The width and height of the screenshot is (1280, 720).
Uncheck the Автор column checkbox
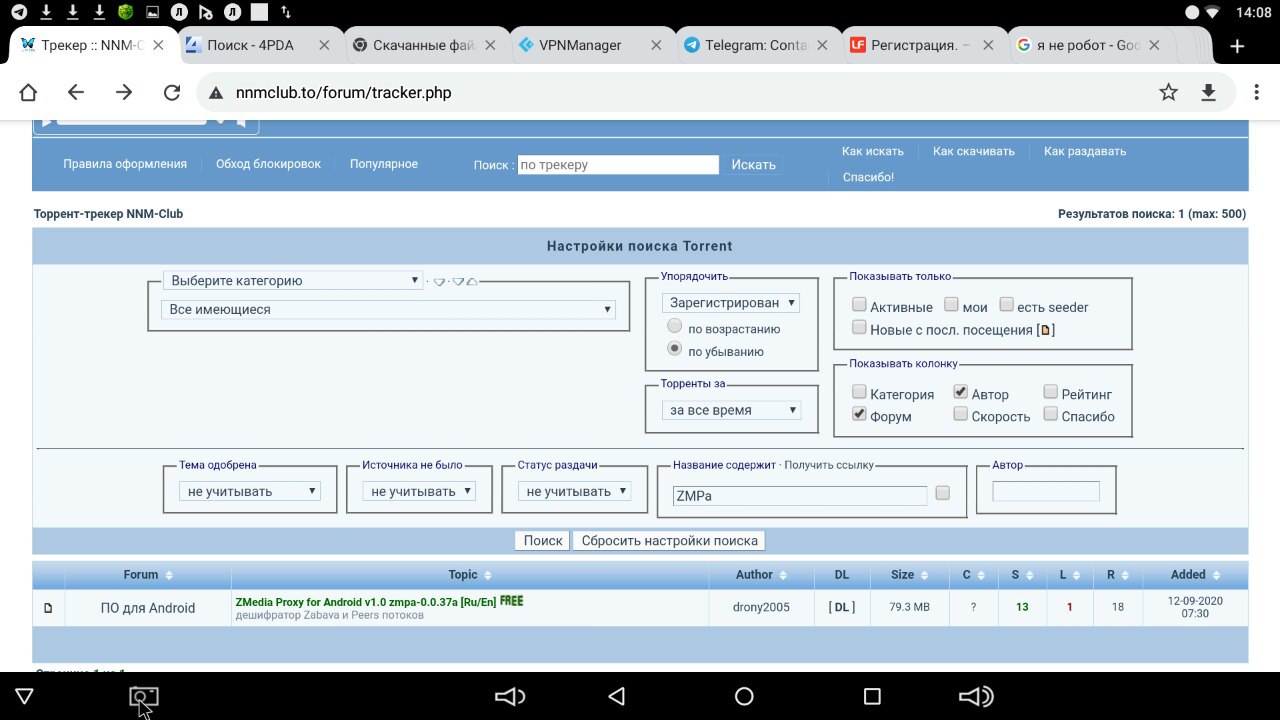[960, 392]
